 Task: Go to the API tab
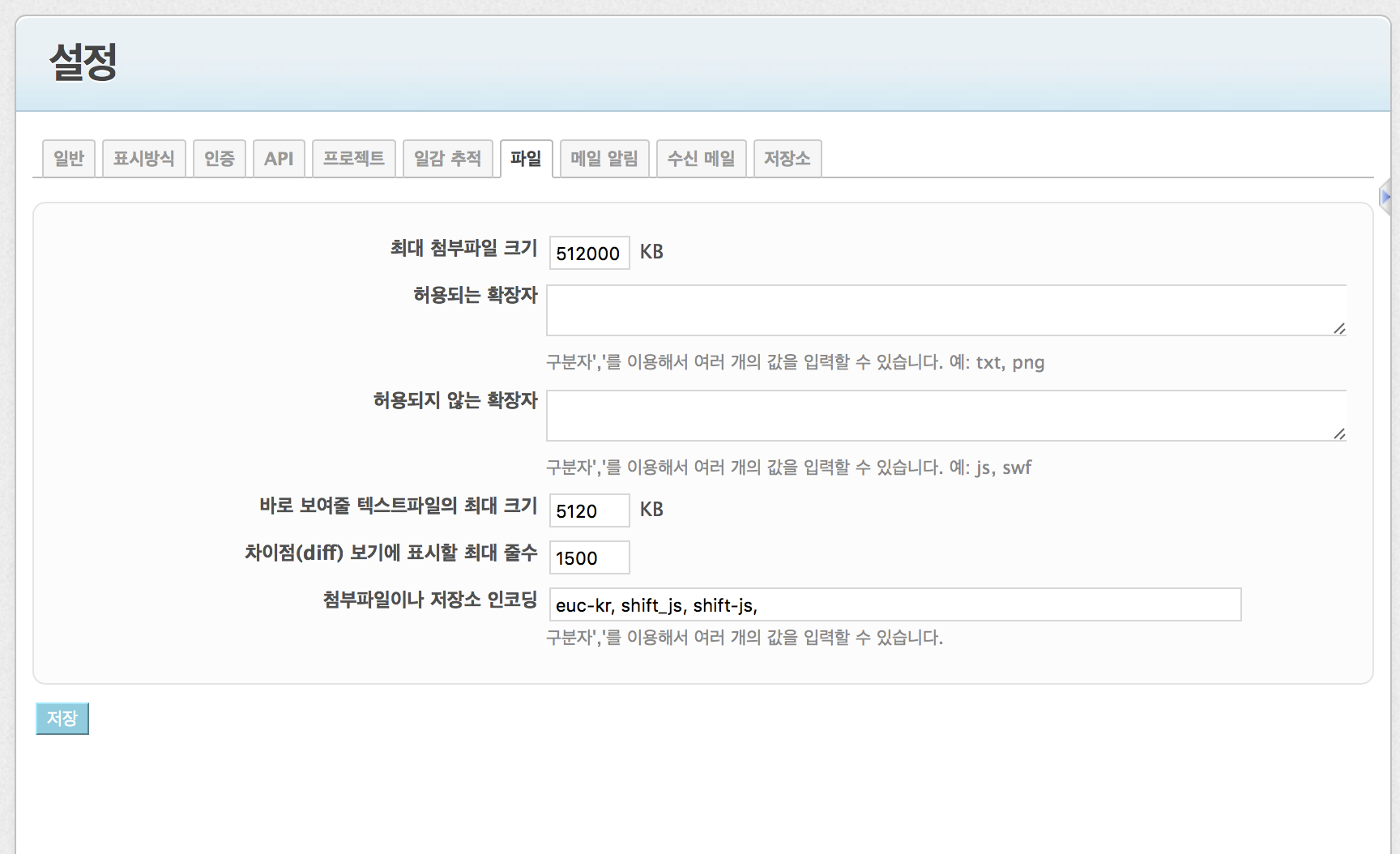(279, 159)
